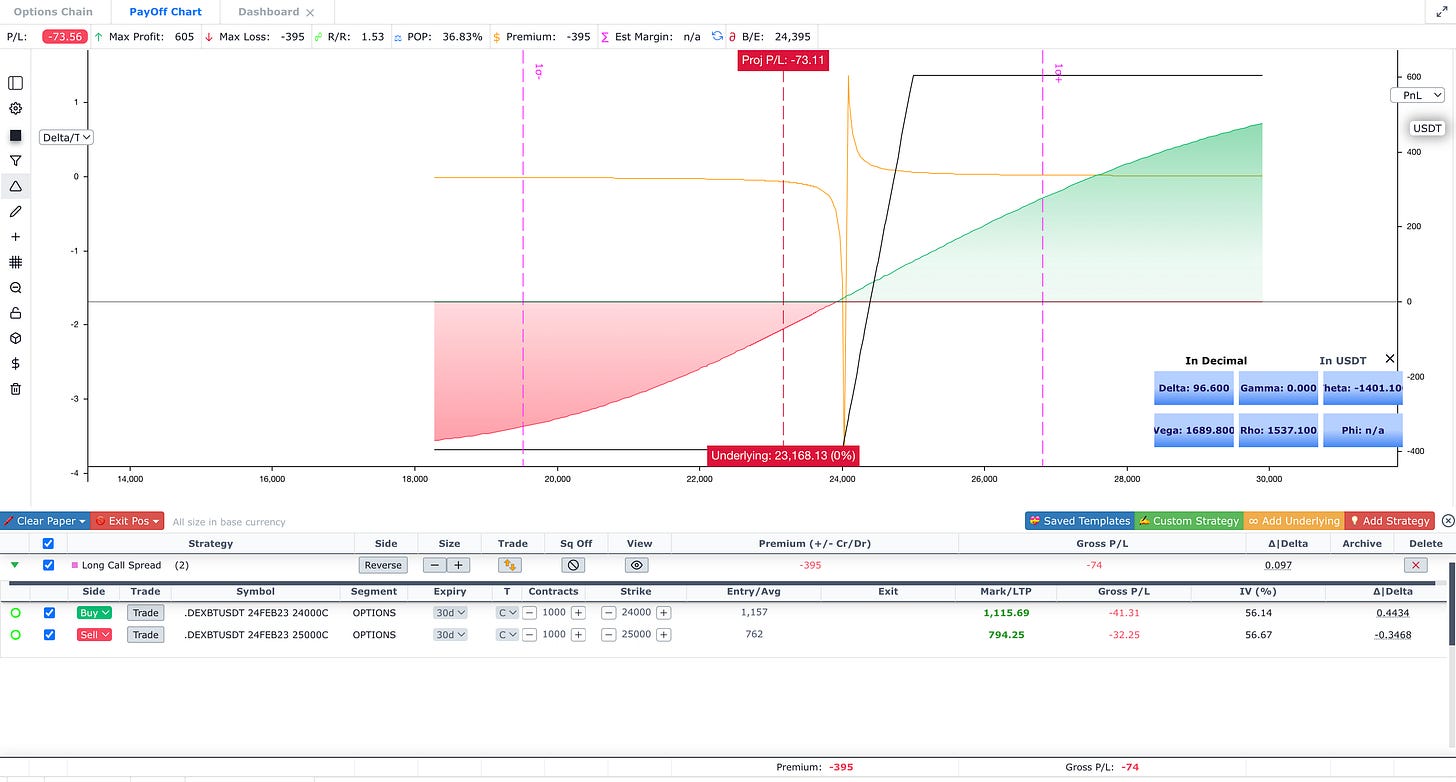Click the Vega: 1689.800 Greek tile

(x=1193, y=430)
